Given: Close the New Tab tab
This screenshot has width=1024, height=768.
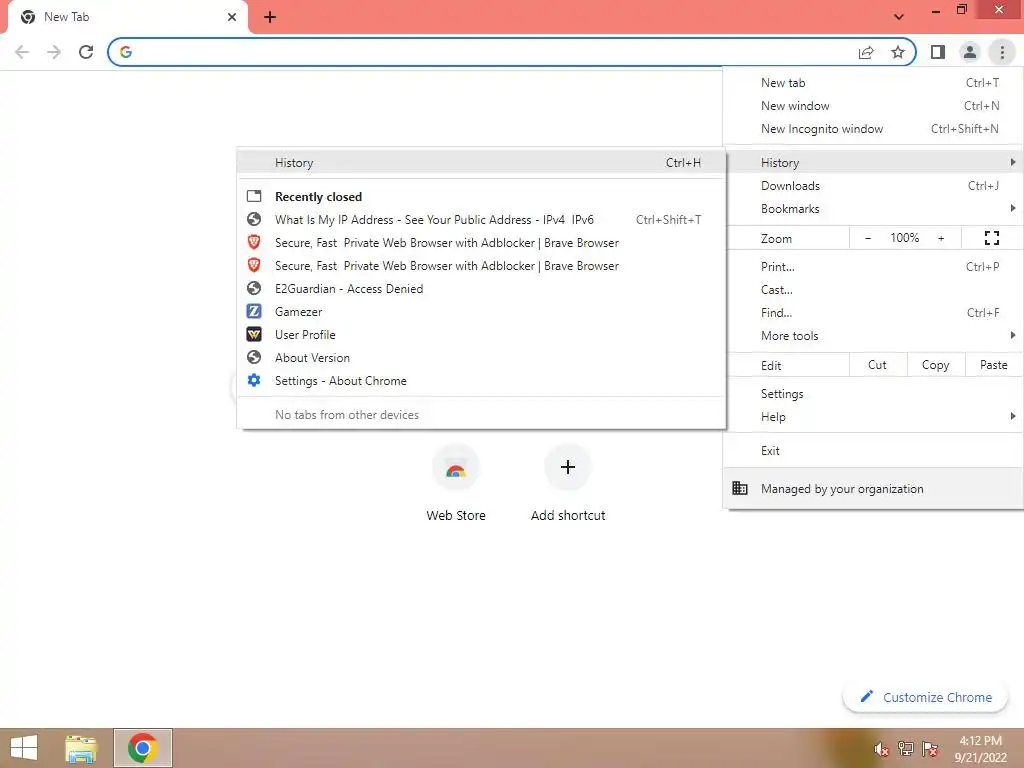Looking at the screenshot, I should click(232, 17).
